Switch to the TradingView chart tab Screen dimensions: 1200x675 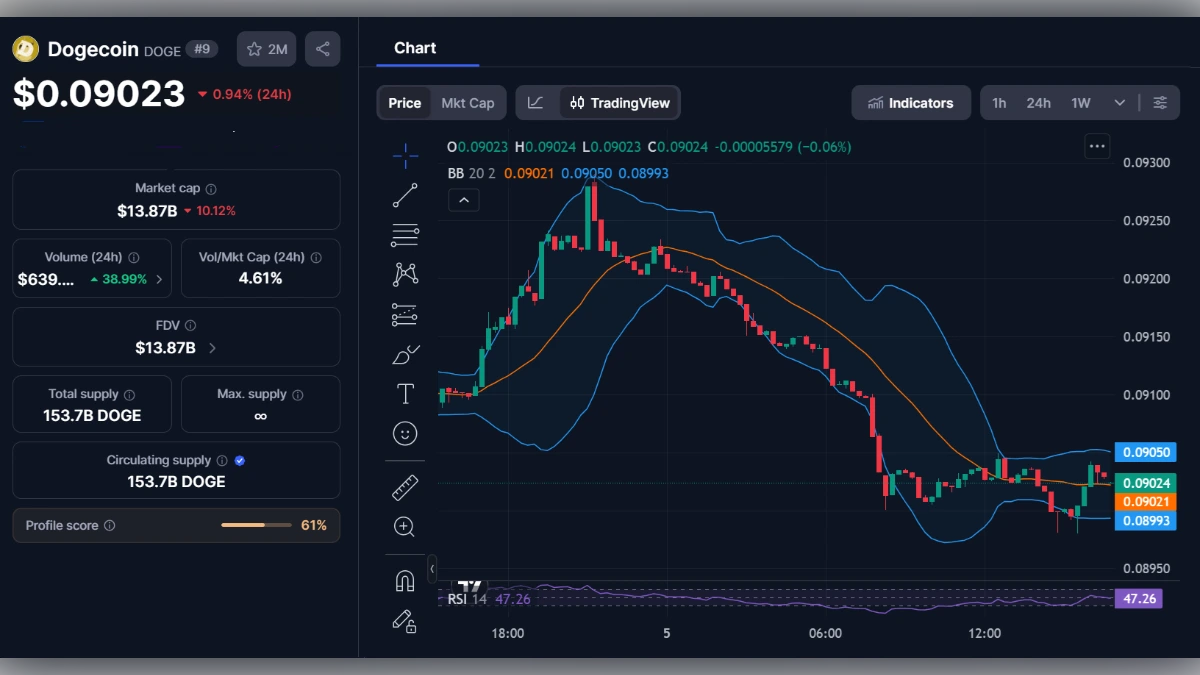tap(620, 102)
